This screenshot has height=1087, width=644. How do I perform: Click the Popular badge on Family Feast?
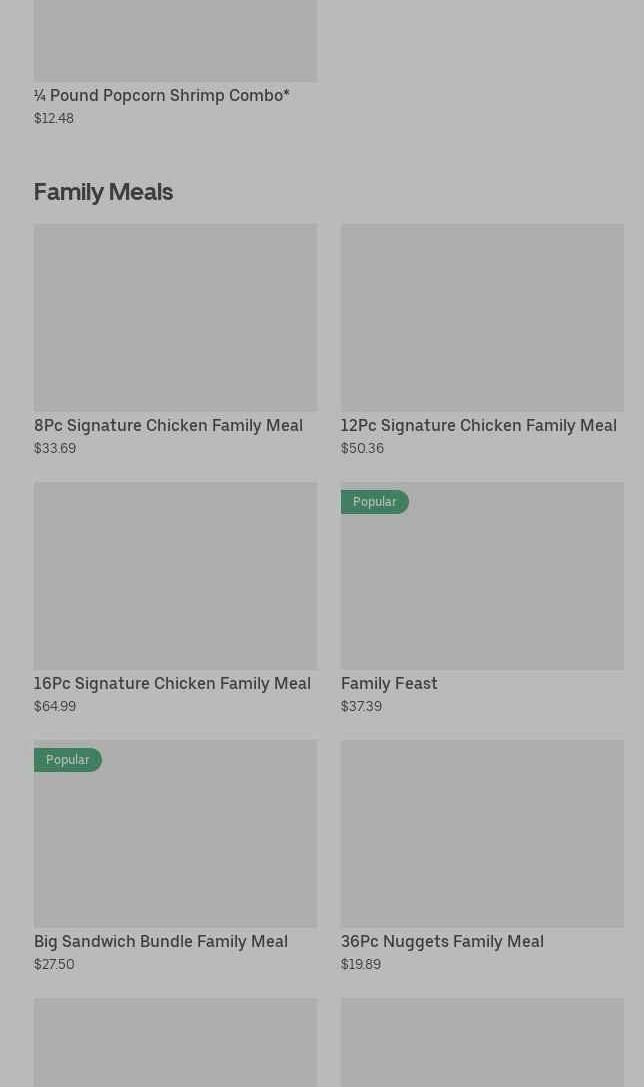click(374, 502)
